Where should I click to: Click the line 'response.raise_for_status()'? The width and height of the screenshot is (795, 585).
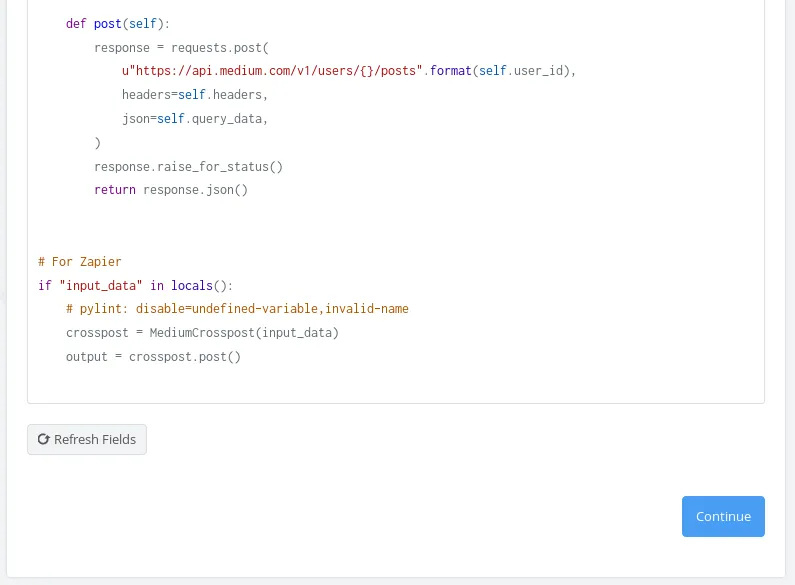click(189, 167)
